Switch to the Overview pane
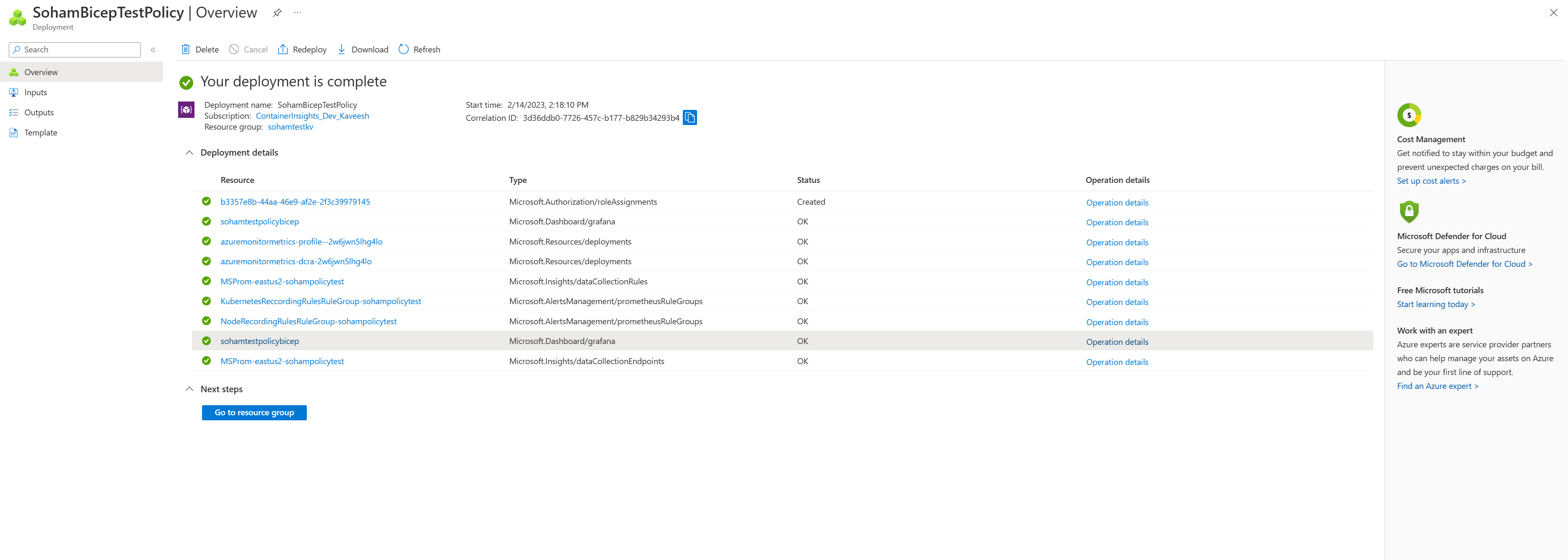Image resolution: width=1568 pixels, height=560 pixels. (41, 72)
